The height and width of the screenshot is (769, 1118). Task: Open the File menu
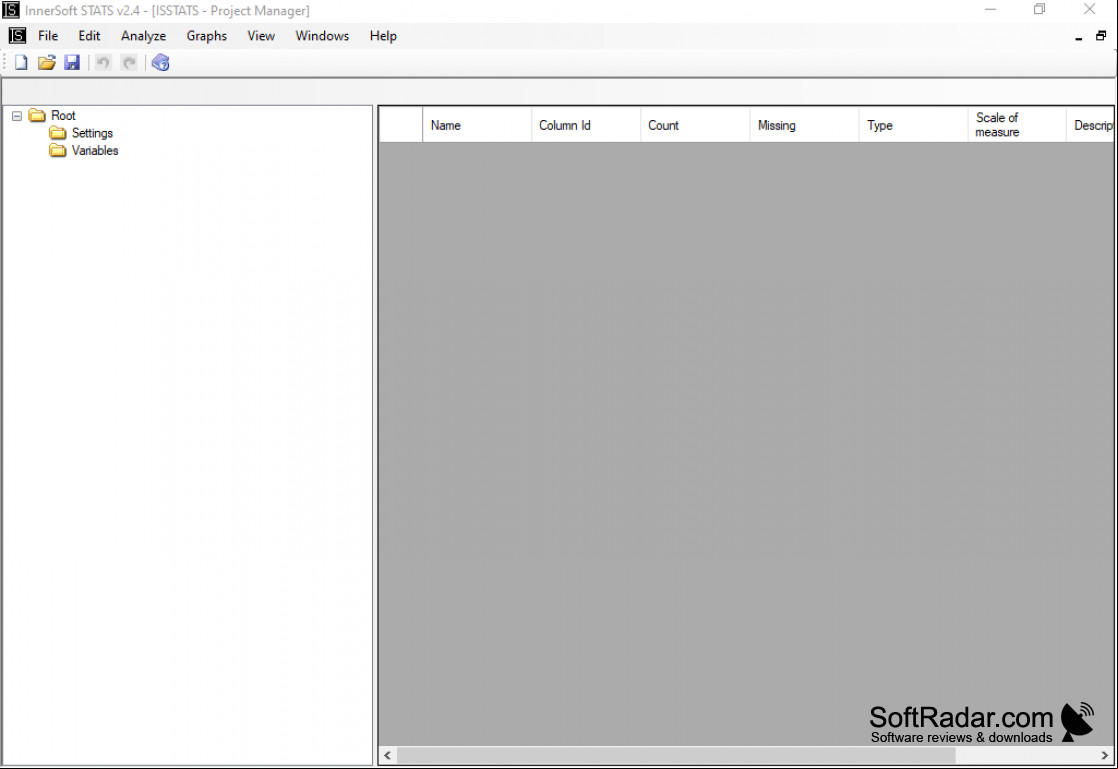click(48, 36)
